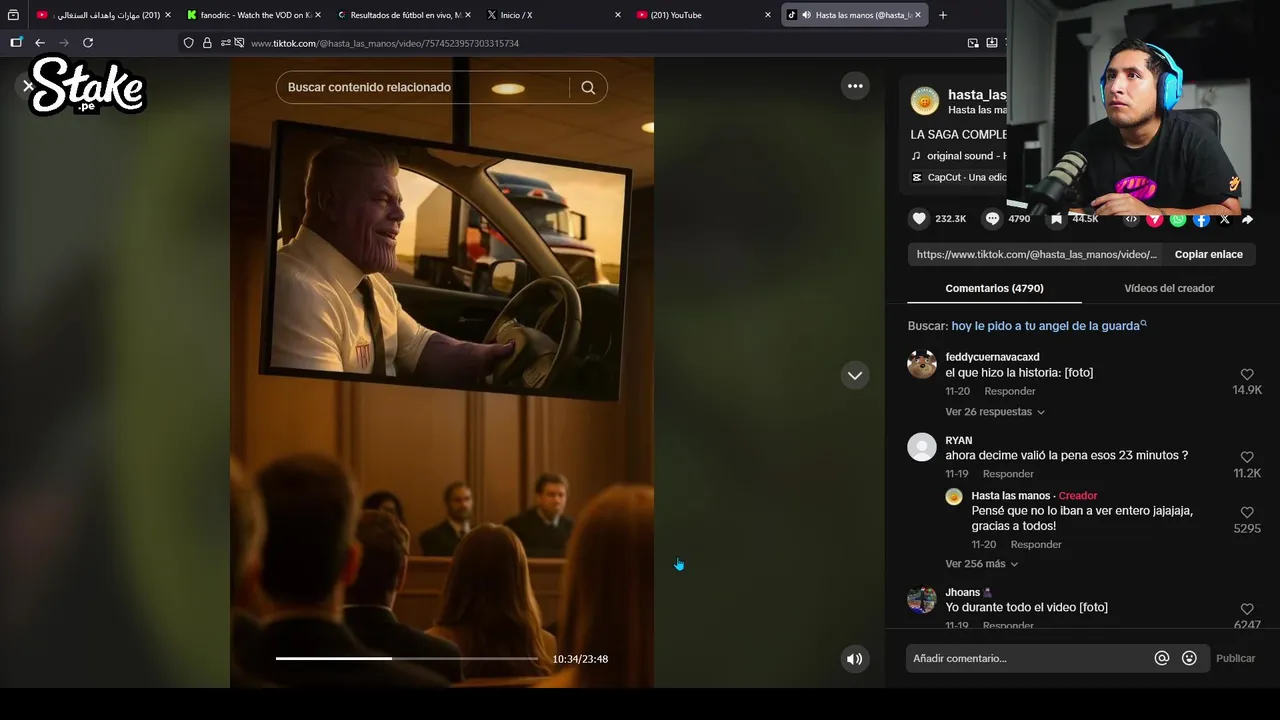This screenshot has height=720, width=1280.
Task: Click the search magnifier icon in video search
Action: point(588,87)
